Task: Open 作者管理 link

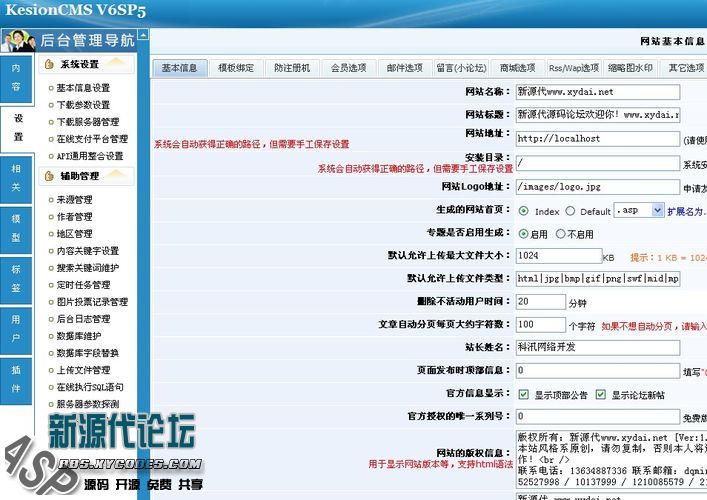Action: (x=74, y=217)
